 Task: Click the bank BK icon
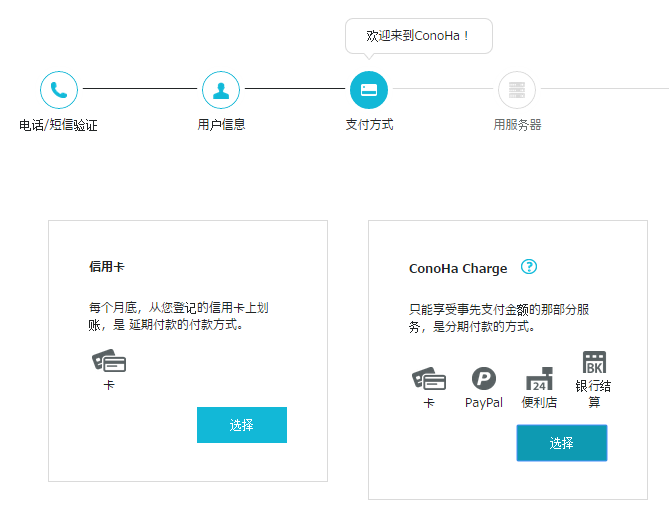(594, 362)
